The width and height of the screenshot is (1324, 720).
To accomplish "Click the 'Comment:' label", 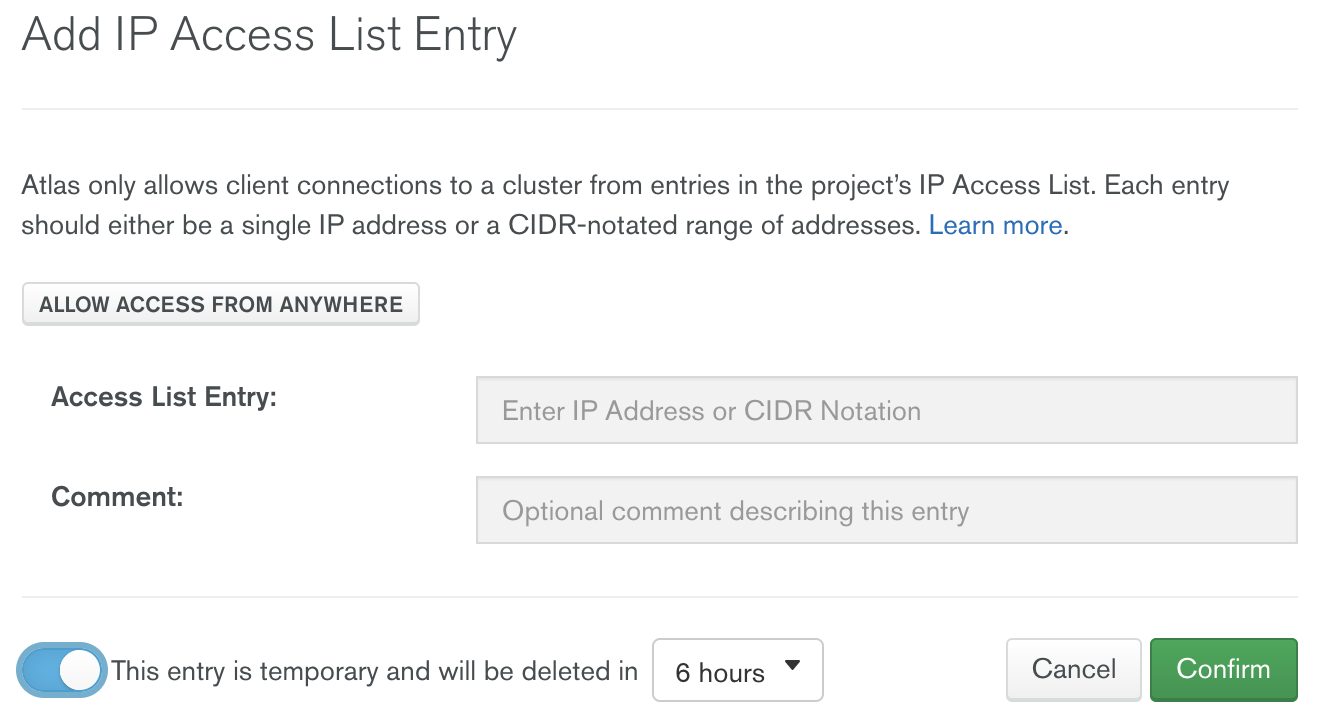I will click(x=117, y=497).
